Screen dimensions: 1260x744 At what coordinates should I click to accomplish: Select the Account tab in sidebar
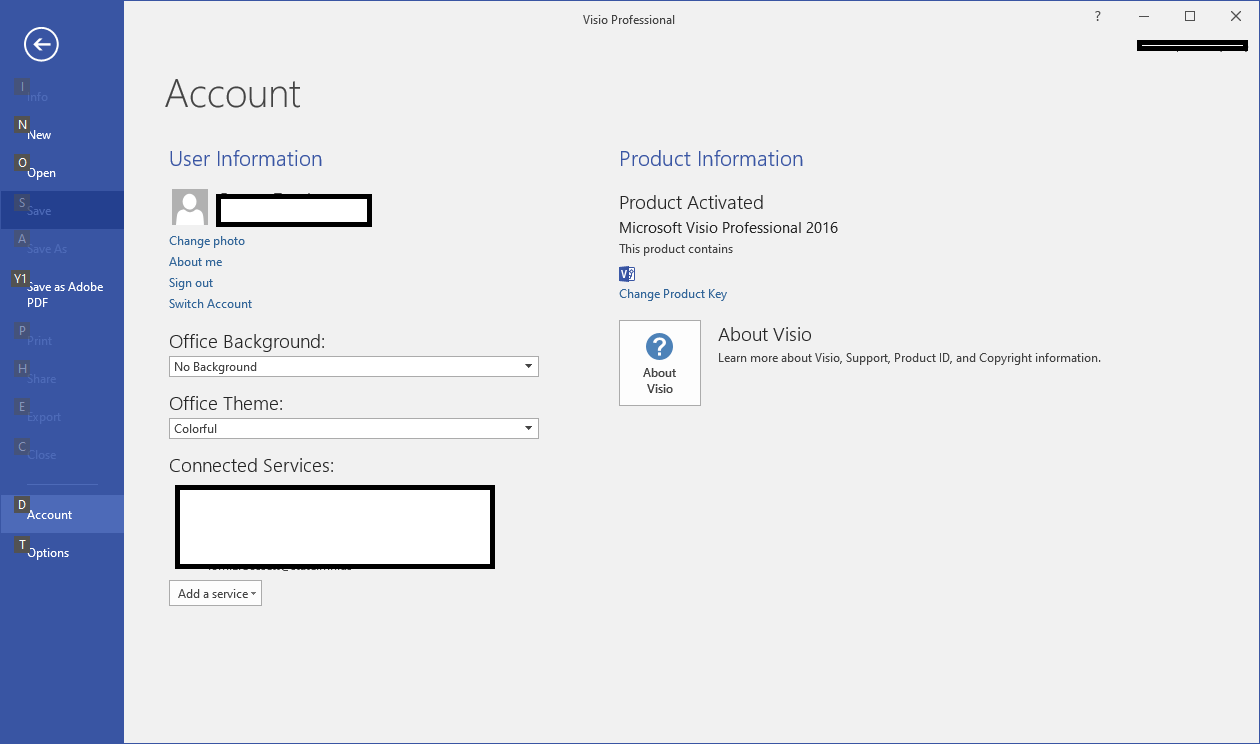pyautogui.click(x=62, y=515)
